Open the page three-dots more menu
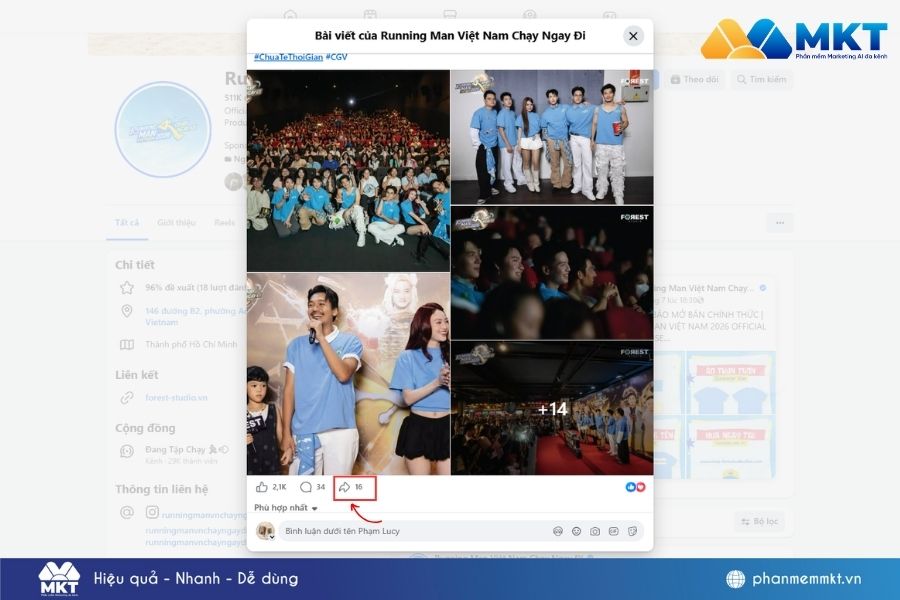This screenshot has height=600, width=900. (x=780, y=223)
